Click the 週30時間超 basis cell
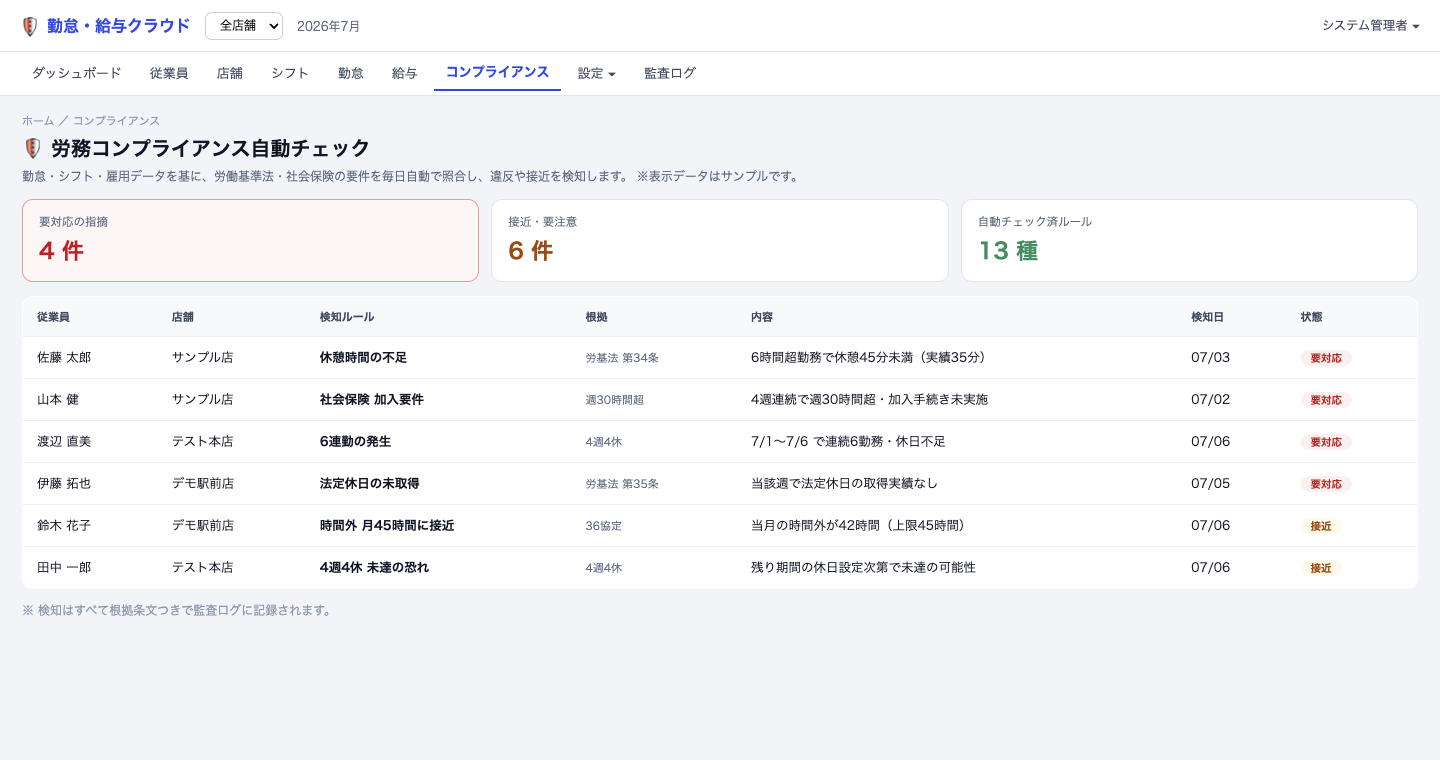 coord(615,400)
